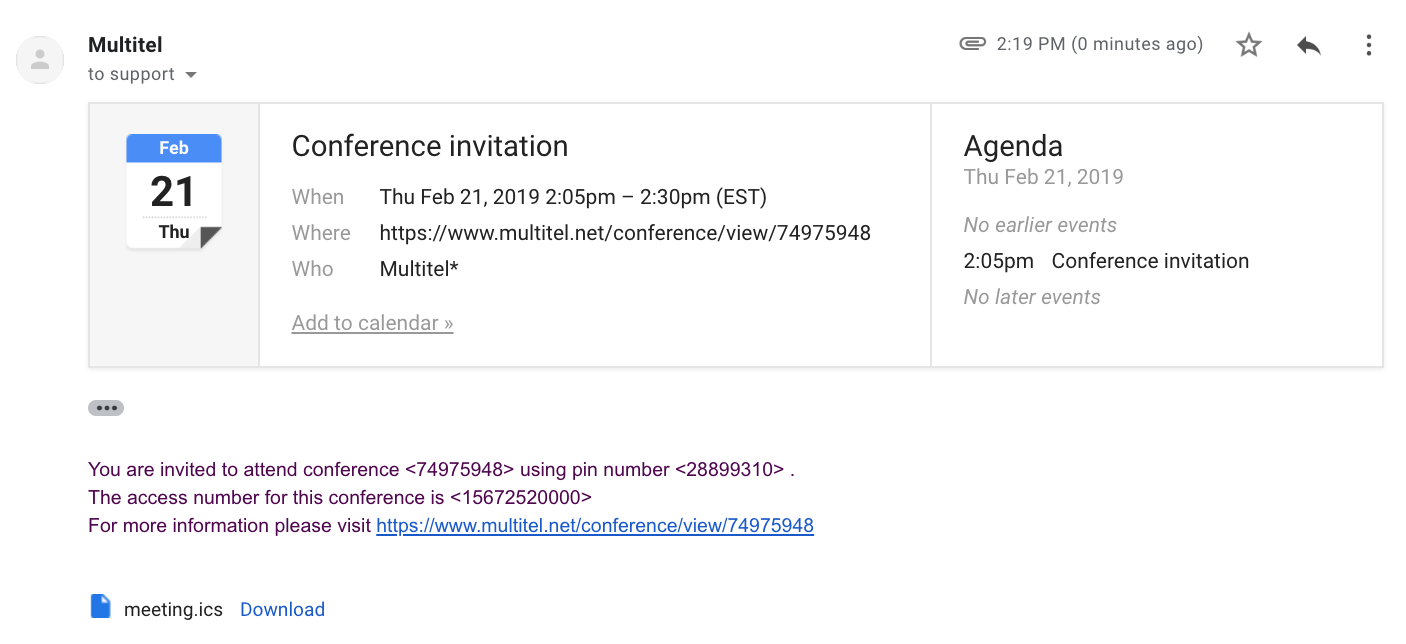Click the Add to calendar link
1406x644 pixels.
pos(372,323)
